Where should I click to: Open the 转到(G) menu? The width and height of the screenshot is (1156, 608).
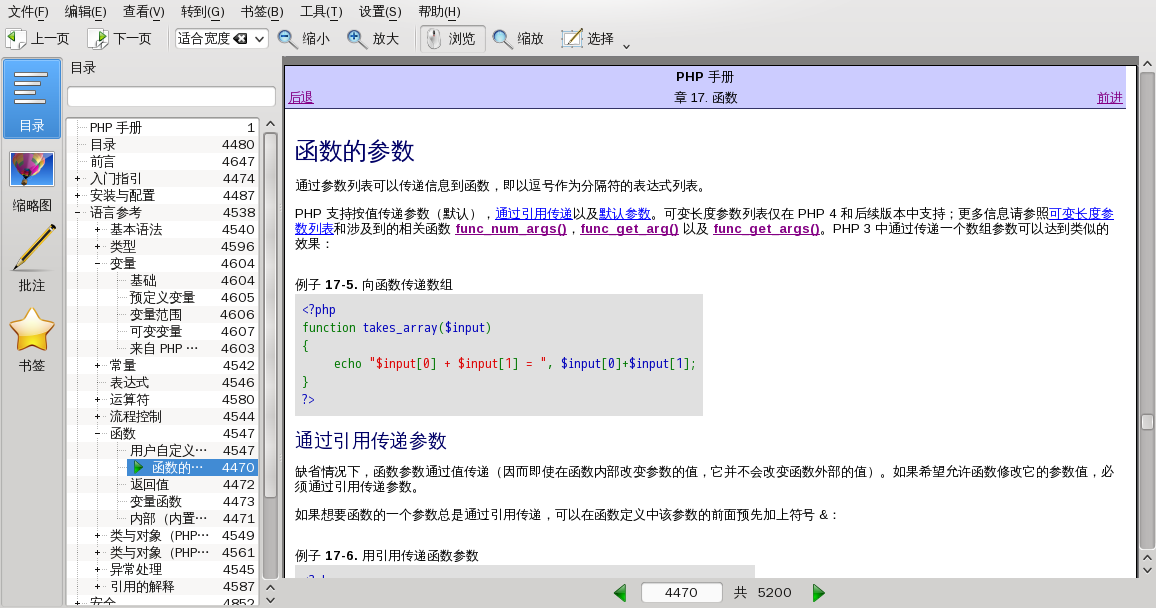[x=203, y=12]
